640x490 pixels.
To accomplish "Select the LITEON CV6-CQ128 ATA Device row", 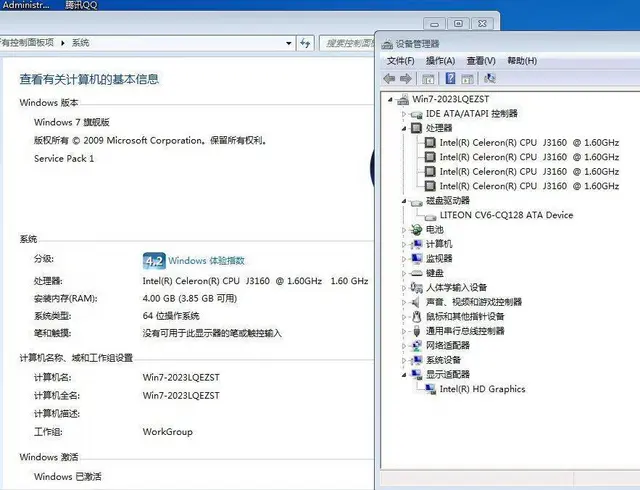I will 506,215.
